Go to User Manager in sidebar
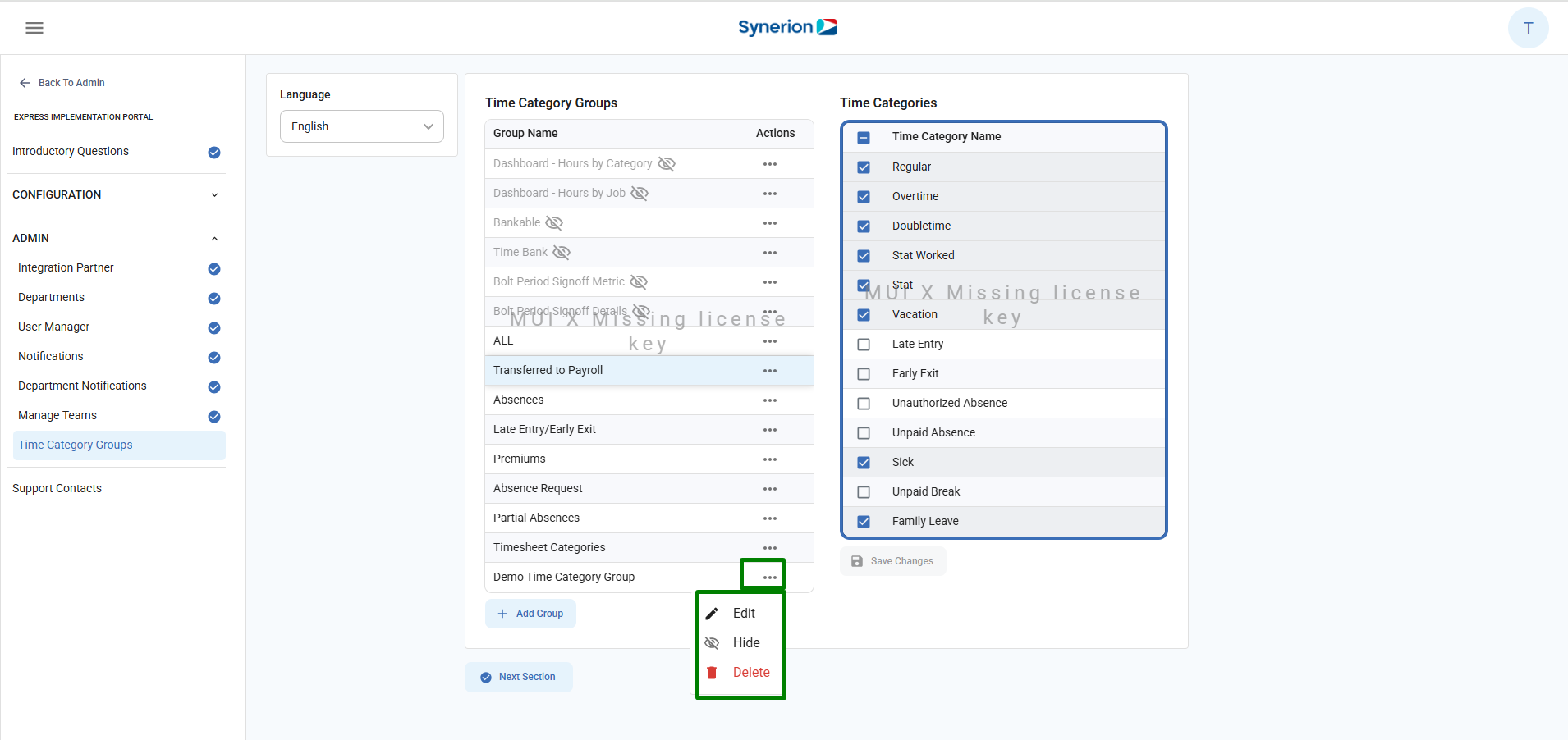 click(x=54, y=327)
